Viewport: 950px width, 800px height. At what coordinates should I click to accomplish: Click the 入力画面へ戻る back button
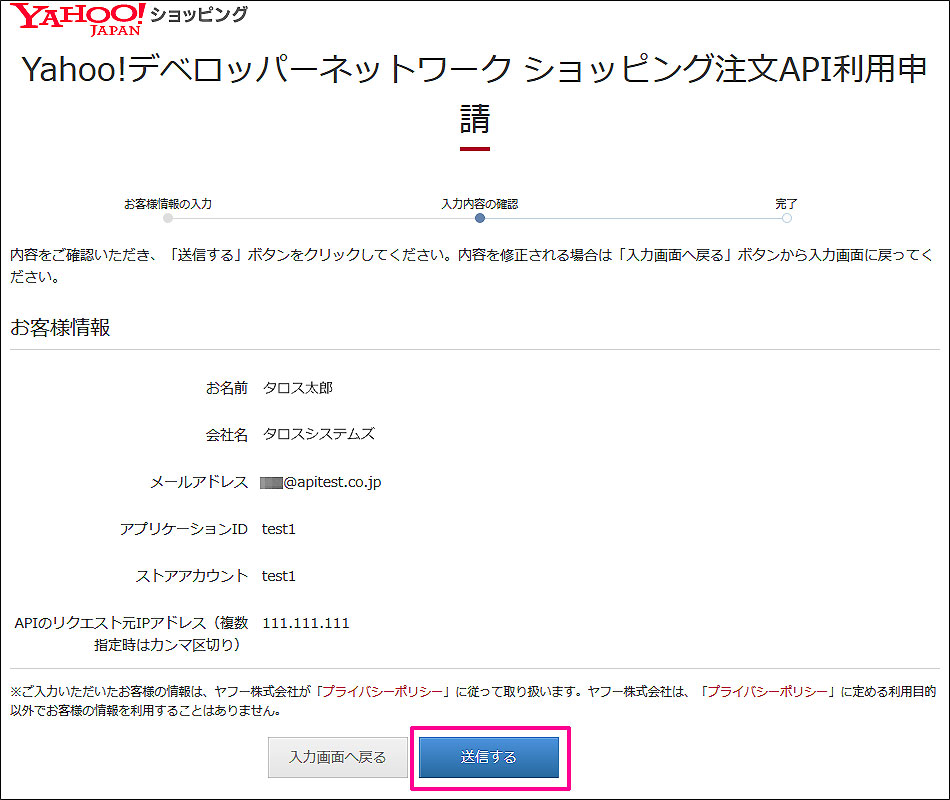pos(337,757)
